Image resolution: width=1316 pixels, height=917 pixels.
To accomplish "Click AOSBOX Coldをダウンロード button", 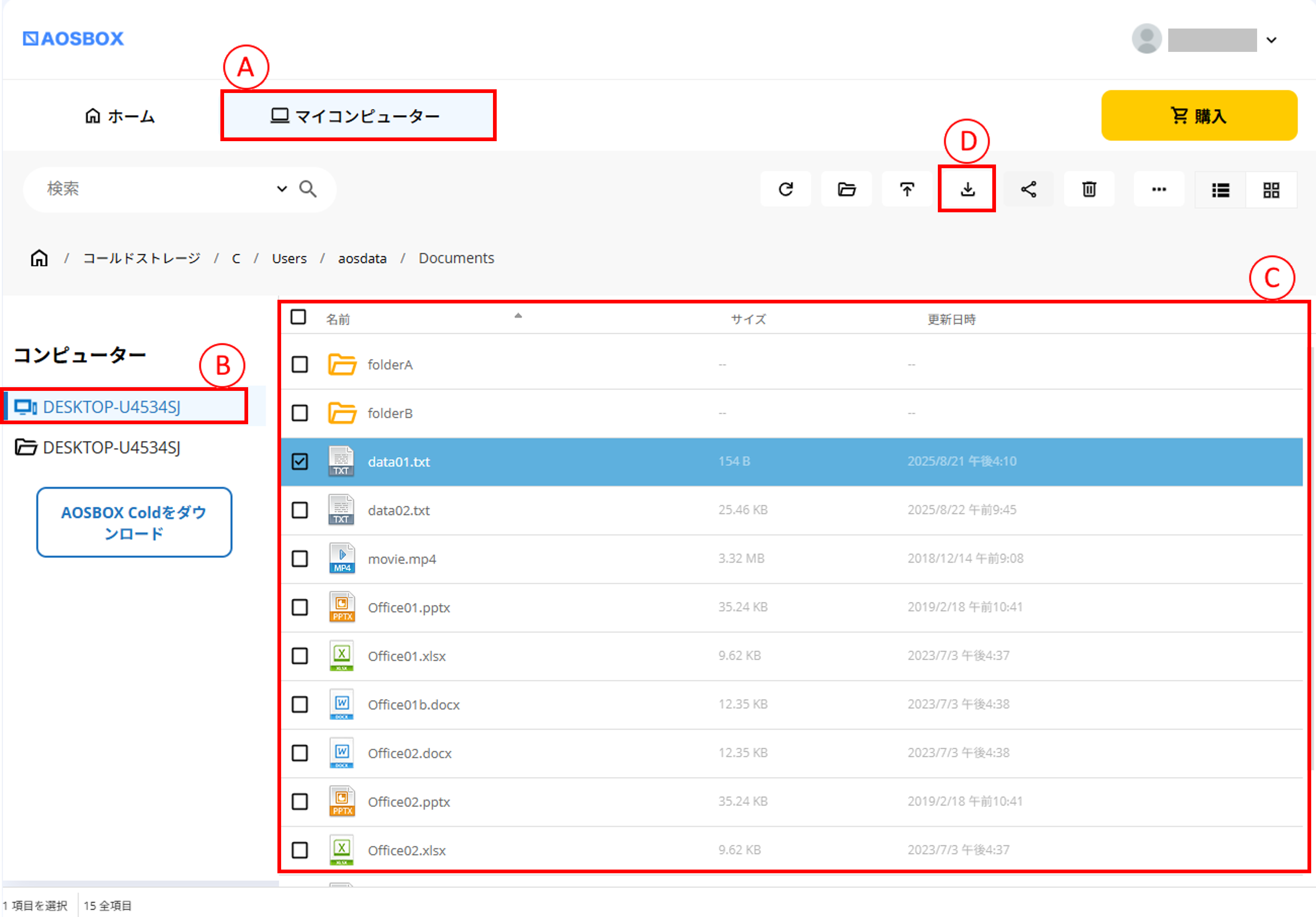I will 134,522.
